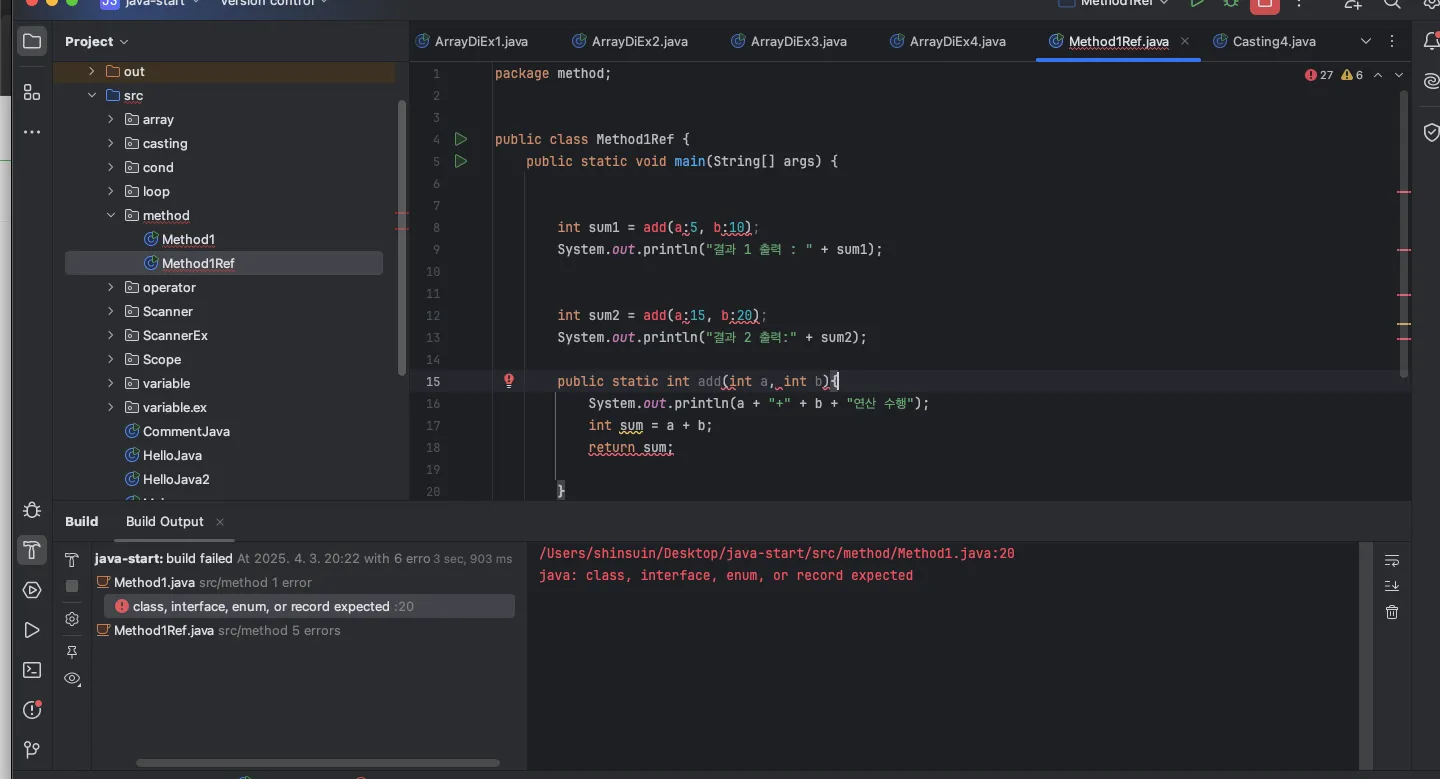1440x779 pixels.
Task: Open the Git version control icon
Action: tap(32, 750)
